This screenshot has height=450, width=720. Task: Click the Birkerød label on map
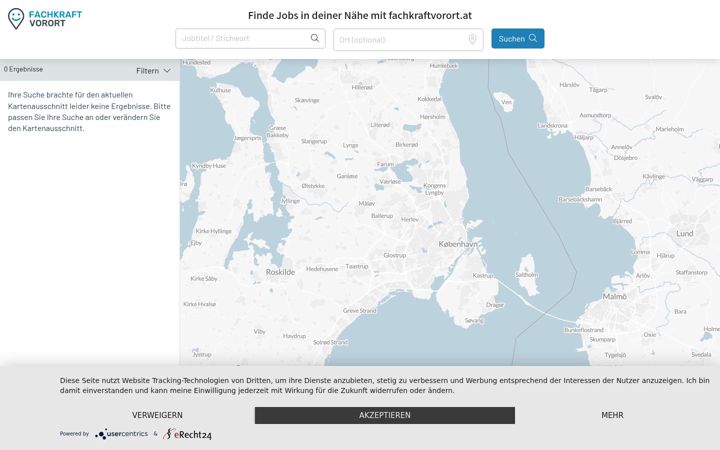click(406, 145)
